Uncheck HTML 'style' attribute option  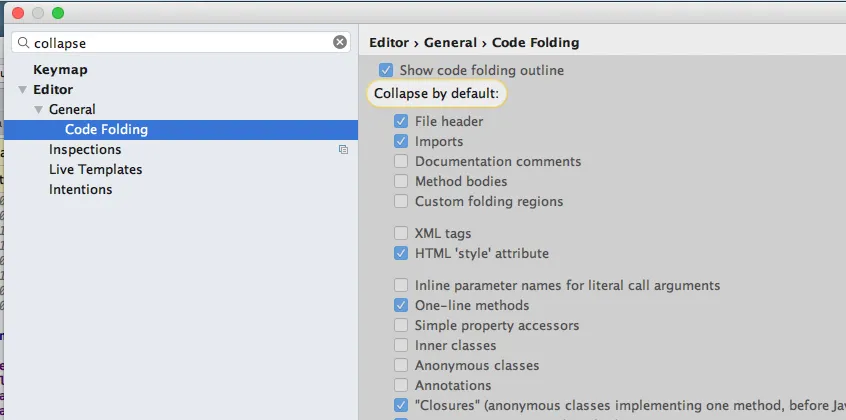coord(402,254)
